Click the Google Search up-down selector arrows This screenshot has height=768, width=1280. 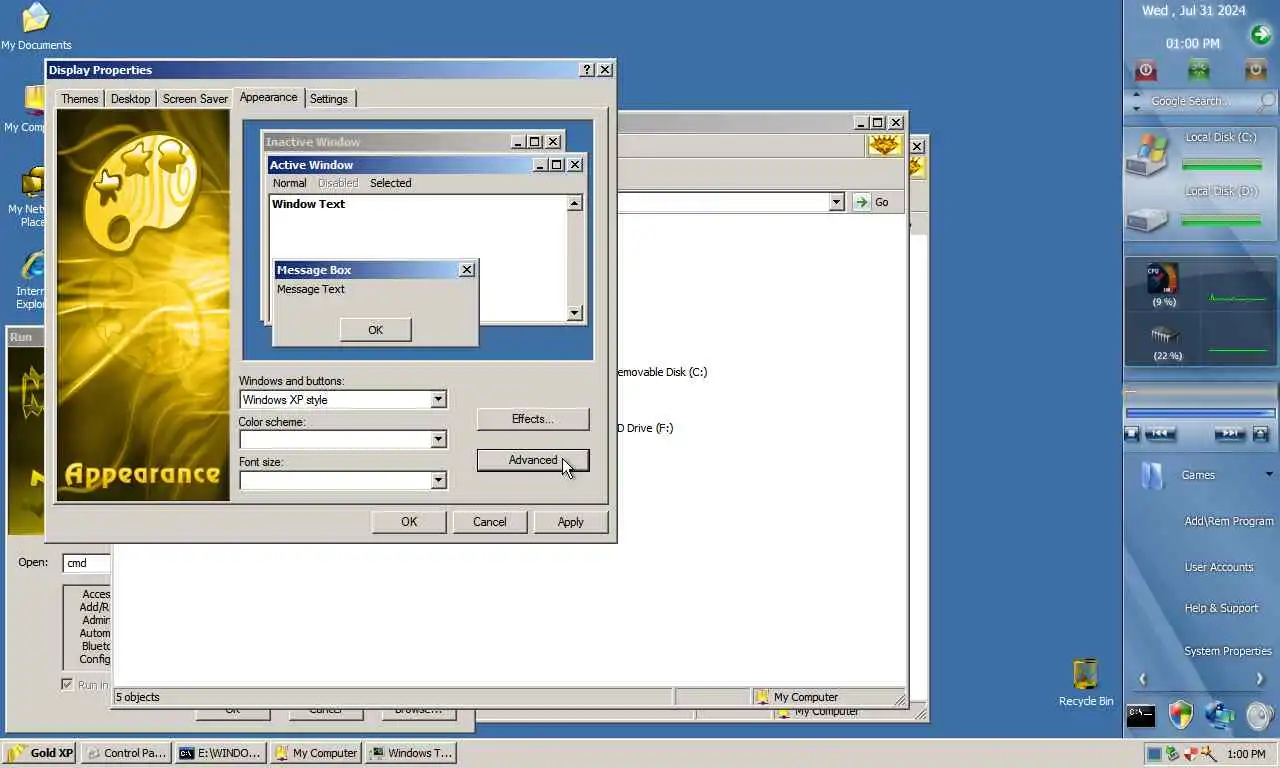1136,101
